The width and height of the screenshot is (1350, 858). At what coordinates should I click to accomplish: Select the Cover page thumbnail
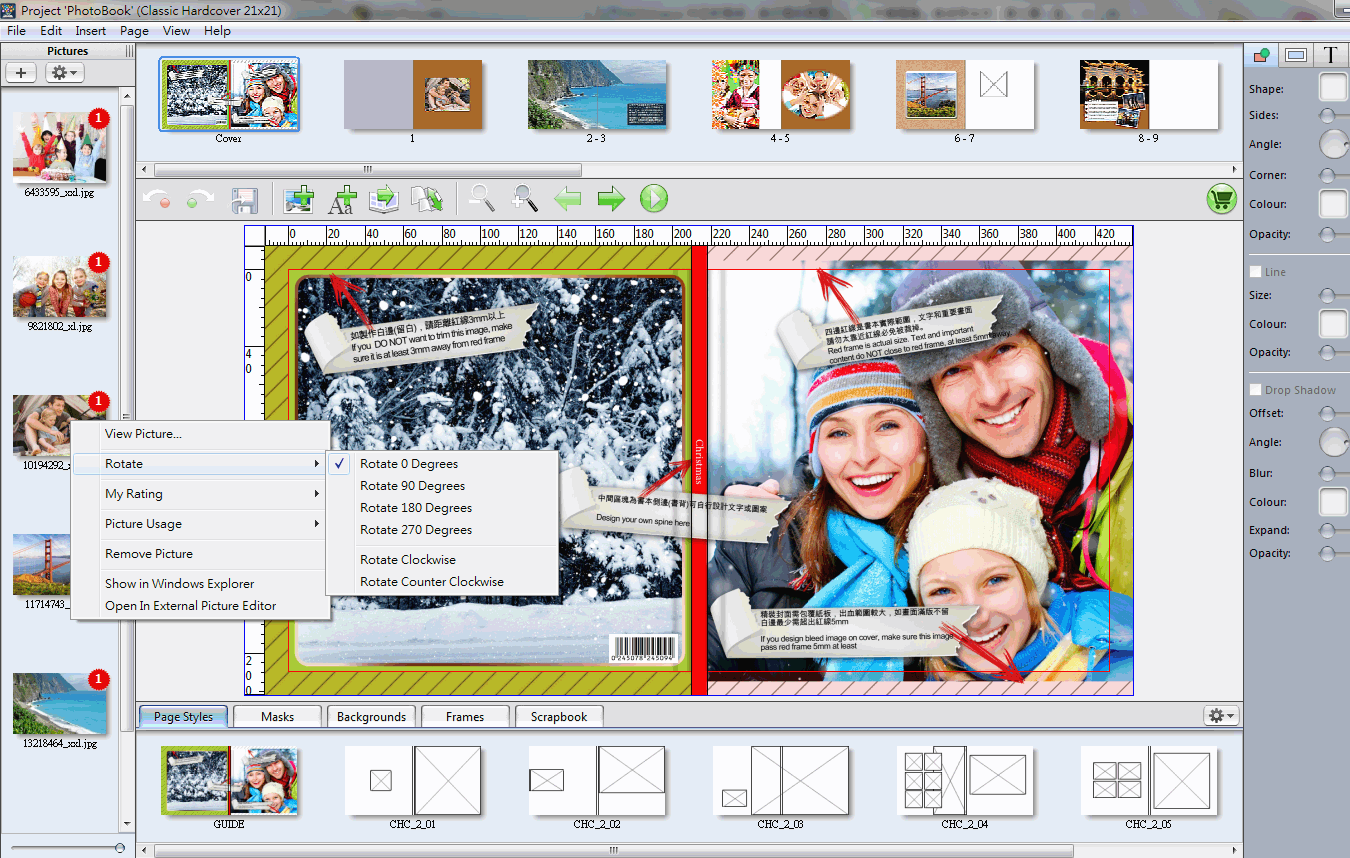tap(229, 95)
